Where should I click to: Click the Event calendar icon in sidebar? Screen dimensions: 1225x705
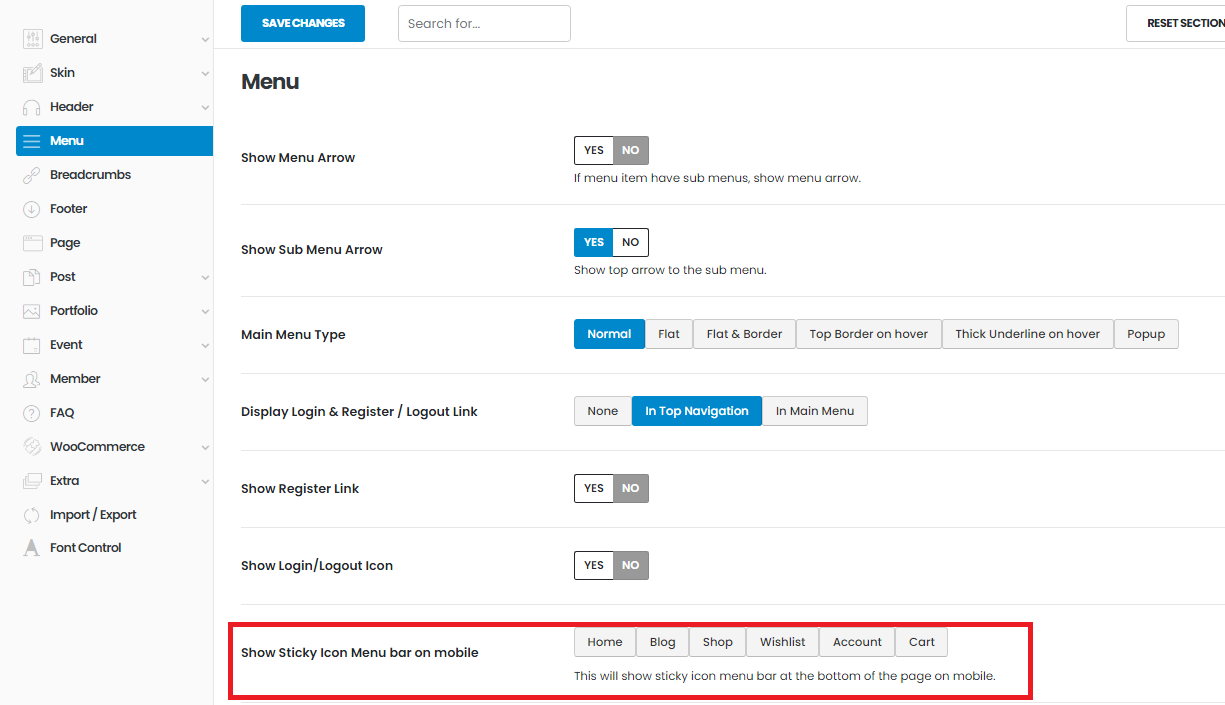(32, 345)
